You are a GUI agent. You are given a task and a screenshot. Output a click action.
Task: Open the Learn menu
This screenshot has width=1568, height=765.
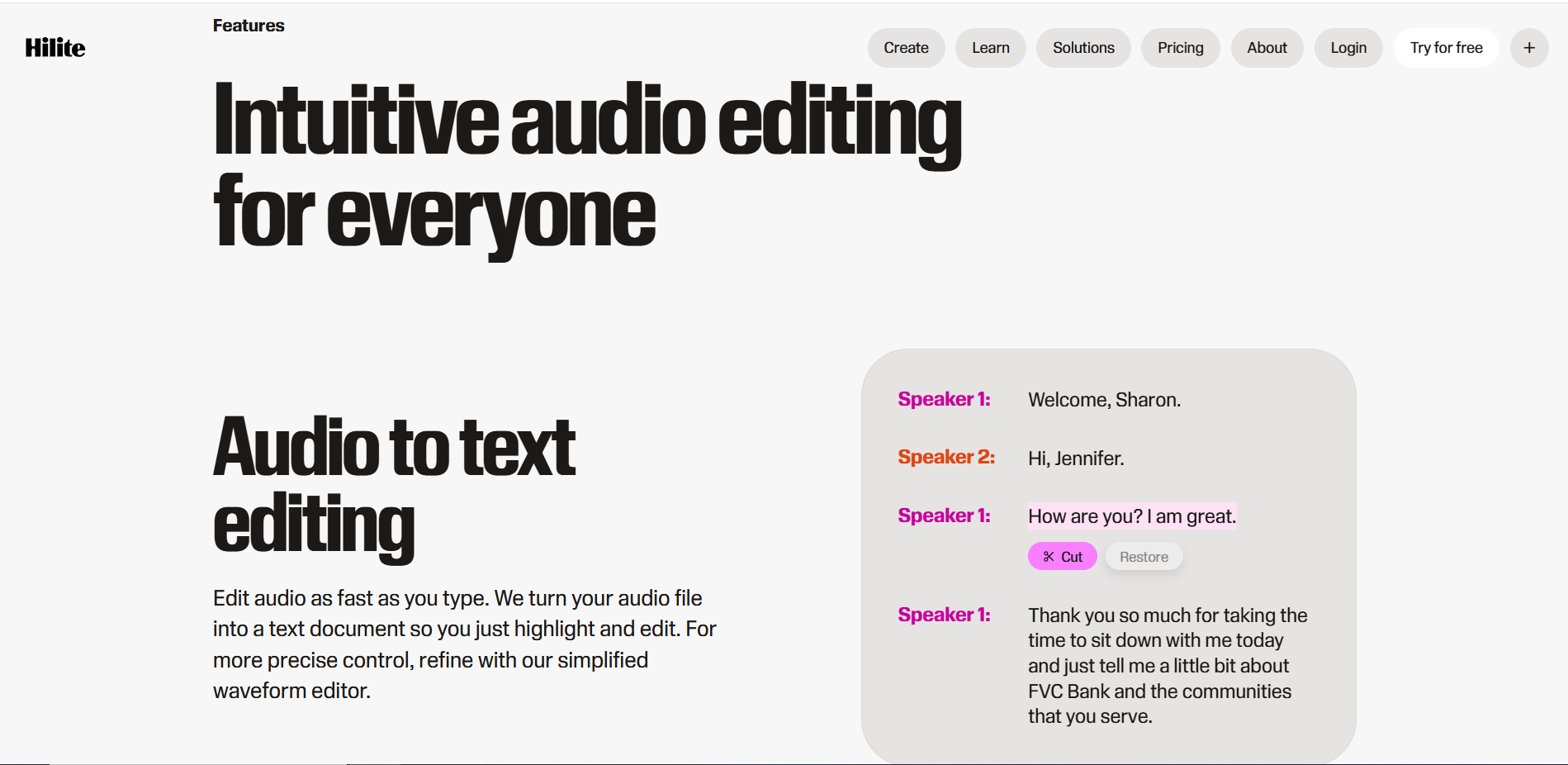tap(990, 48)
